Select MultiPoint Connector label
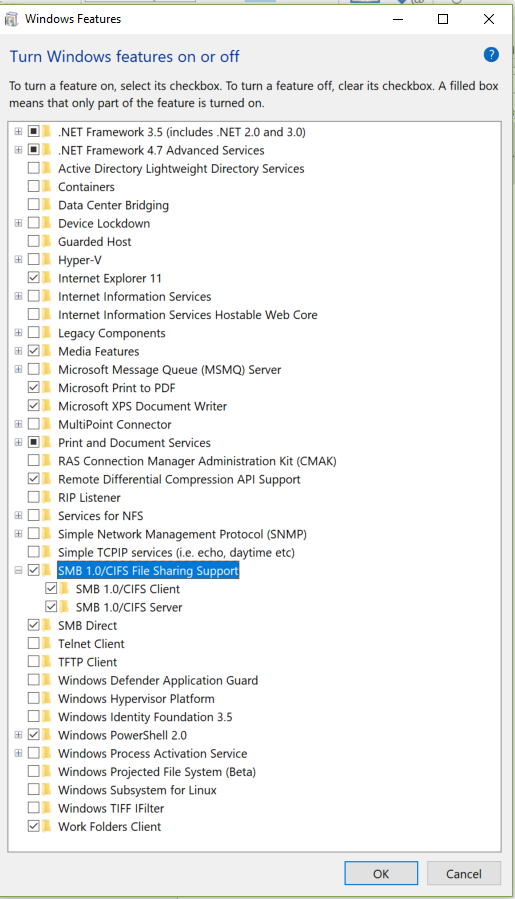 (115, 424)
